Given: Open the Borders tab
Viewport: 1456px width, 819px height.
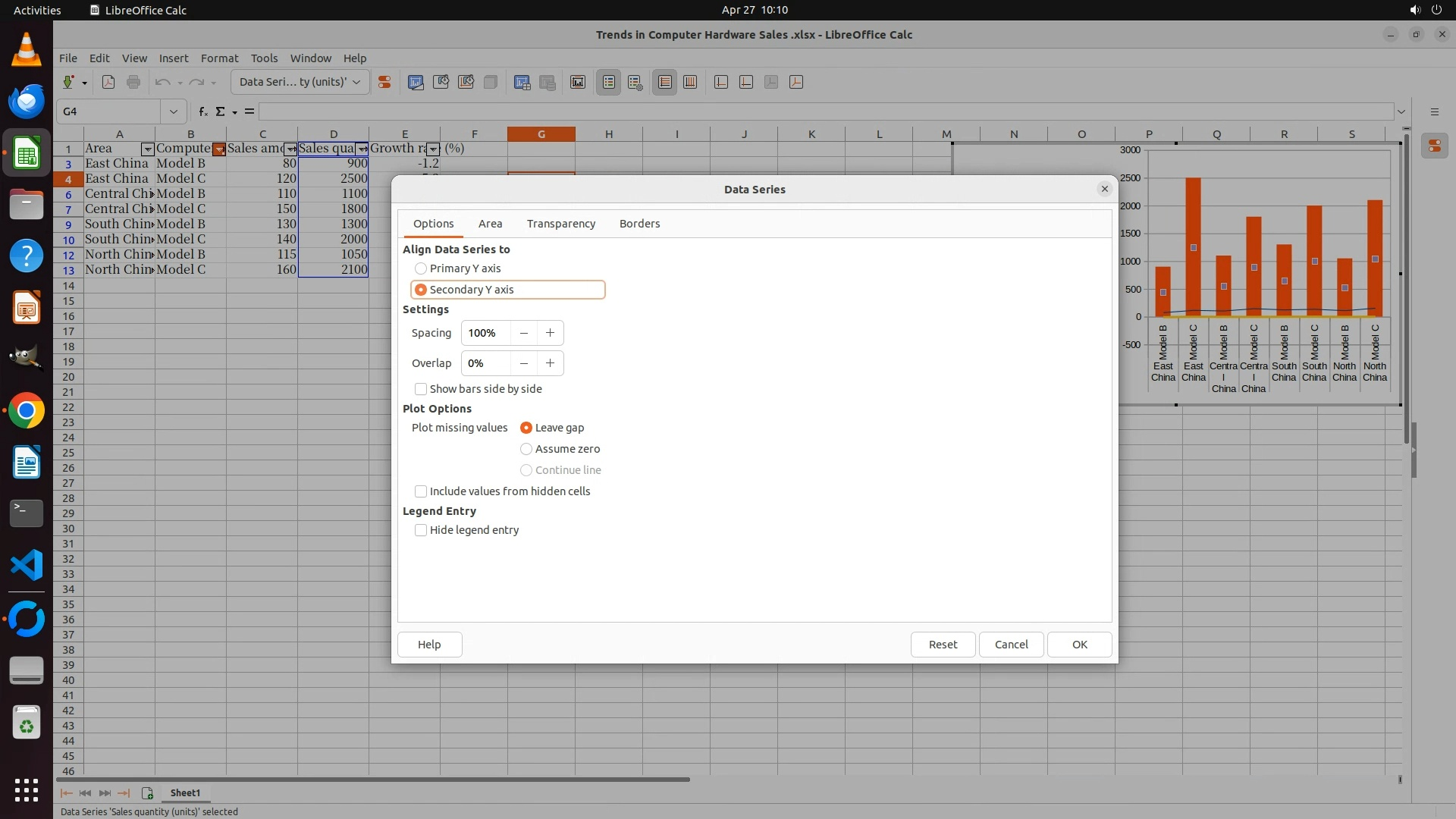Looking at the screenshot, I should tap(639, 224).
